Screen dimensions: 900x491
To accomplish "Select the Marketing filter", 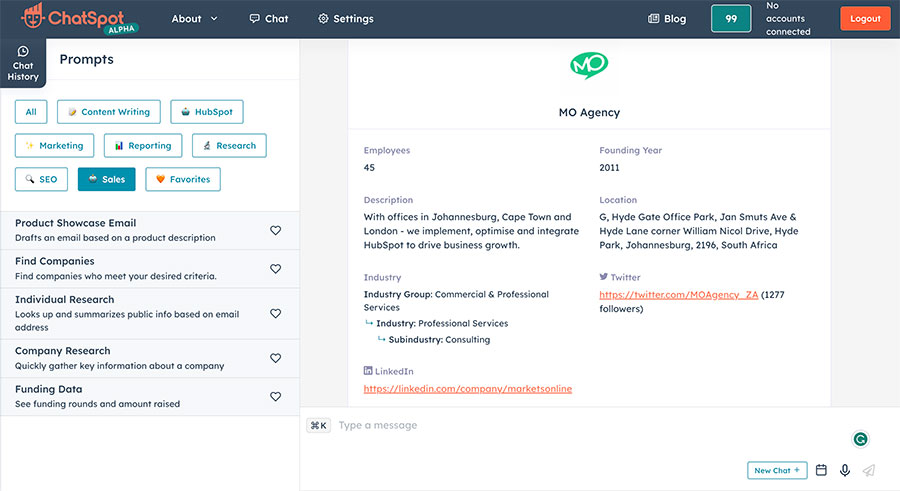I will click(55, 146).
